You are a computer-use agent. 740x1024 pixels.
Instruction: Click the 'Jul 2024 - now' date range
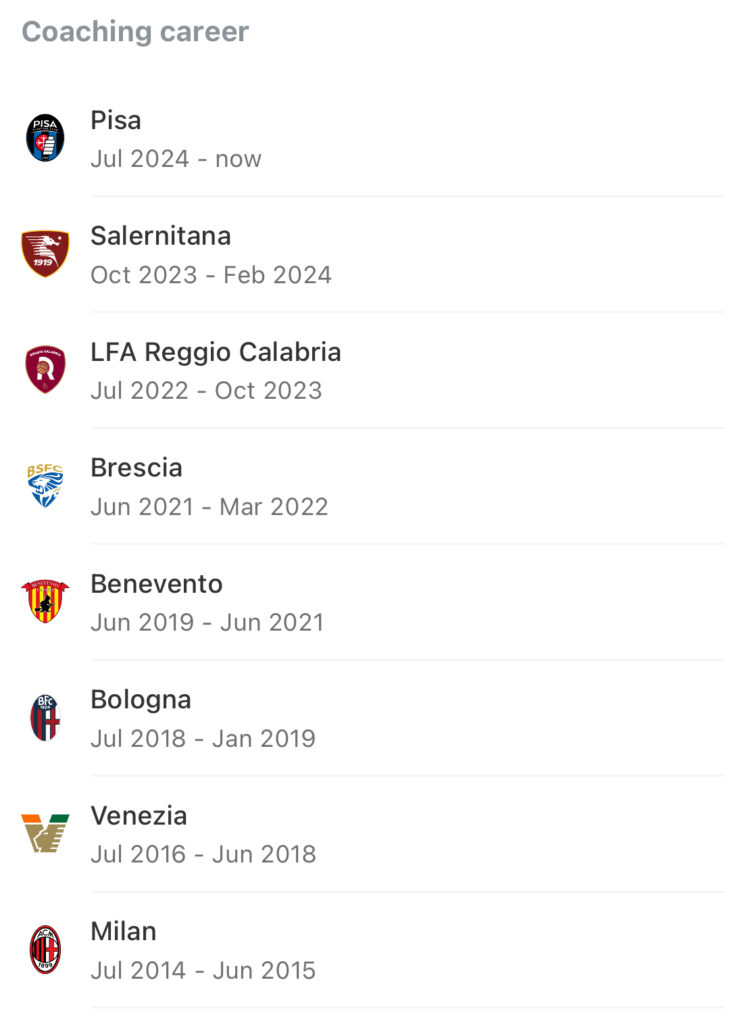tap(176, 159)
